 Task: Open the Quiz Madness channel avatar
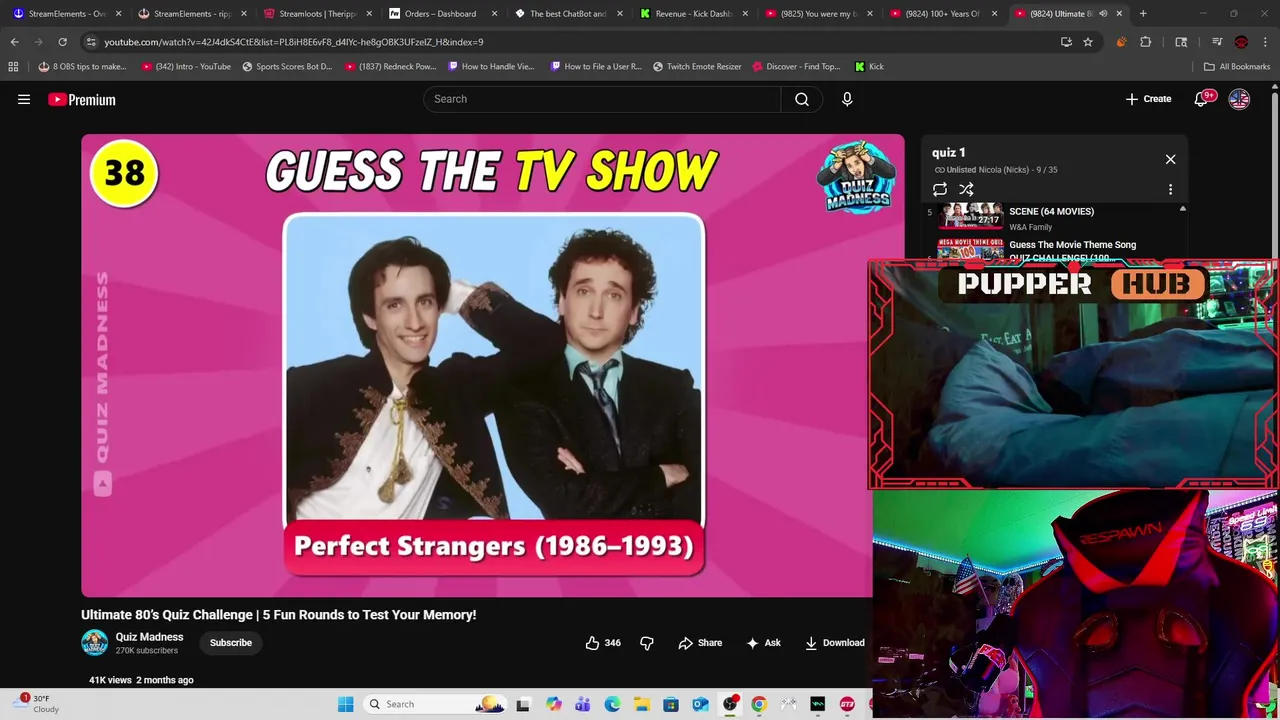click(x=94, y=643)
